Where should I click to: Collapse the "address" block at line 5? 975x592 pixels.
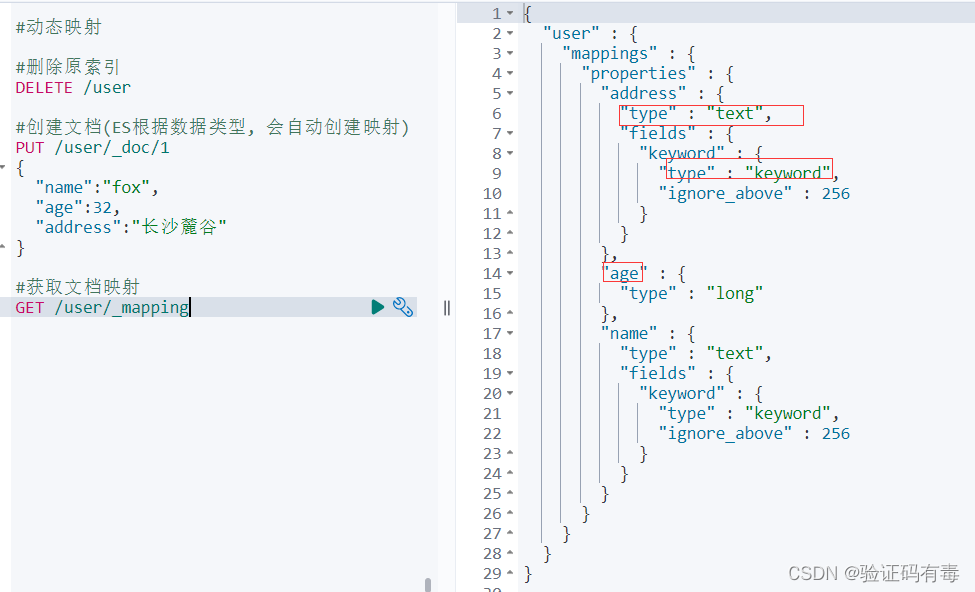pyautogui.click(x=510, y=93)
